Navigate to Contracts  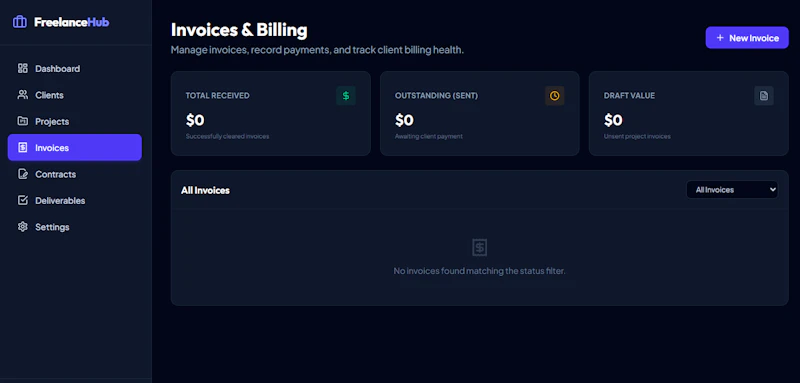[x=74, y=174]
